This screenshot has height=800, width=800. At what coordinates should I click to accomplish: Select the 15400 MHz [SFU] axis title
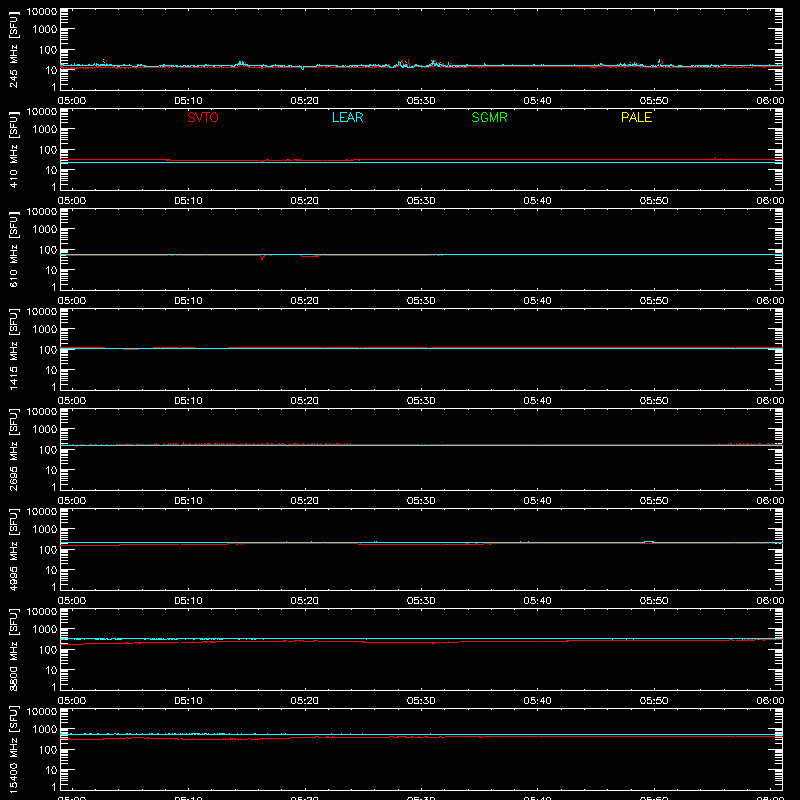point(13,749)
